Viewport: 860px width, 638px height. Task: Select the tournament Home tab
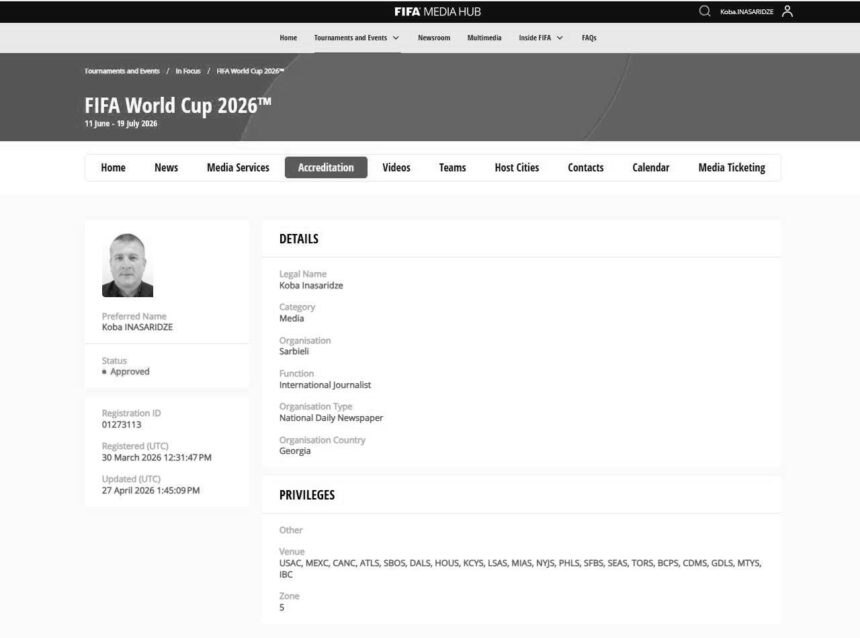pos(113,167)
